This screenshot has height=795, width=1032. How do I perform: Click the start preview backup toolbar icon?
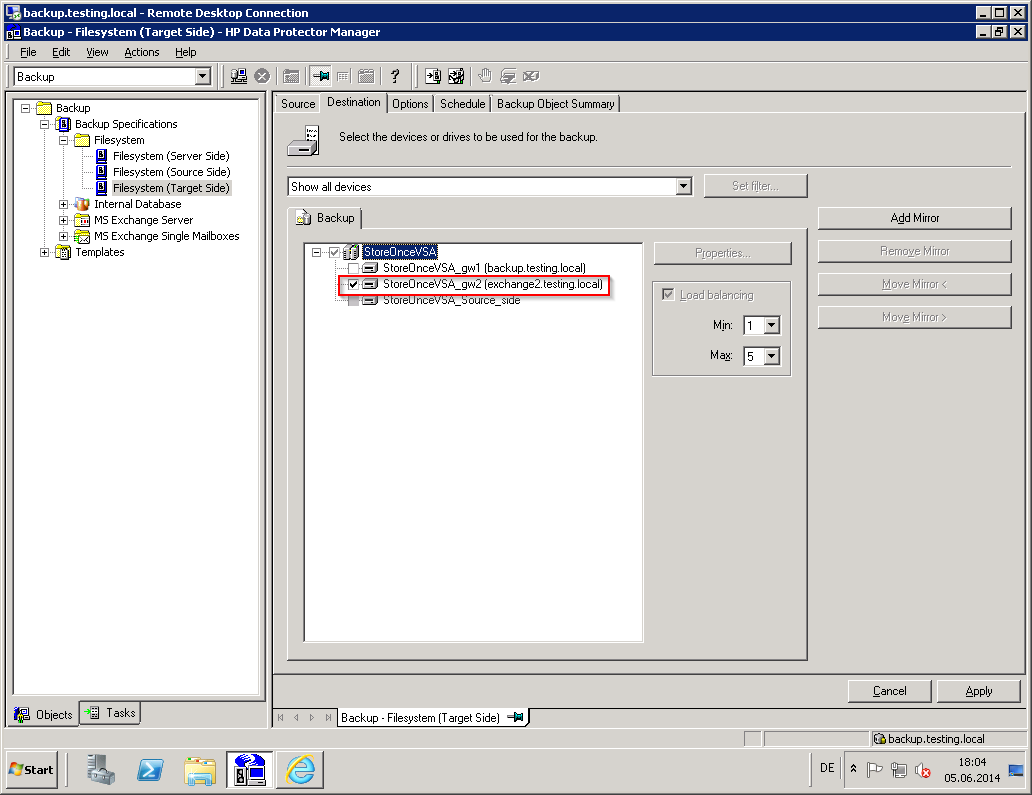pyautogui.click(x=456, y=76)
